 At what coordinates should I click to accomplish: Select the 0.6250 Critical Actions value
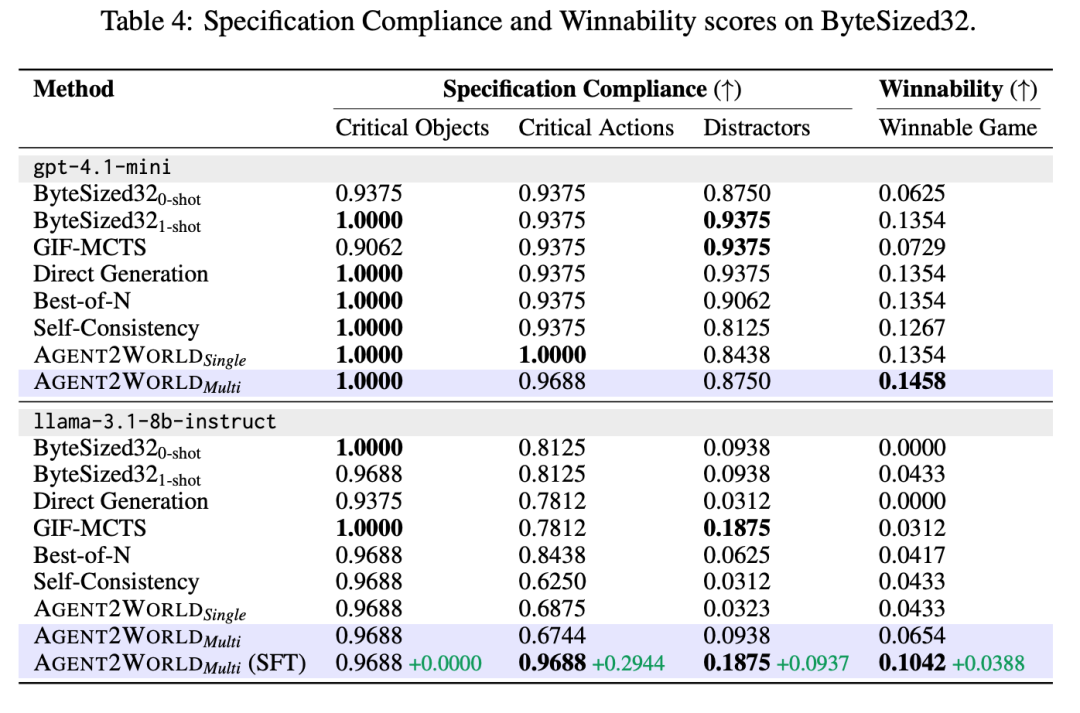click(x=552, y=581)
